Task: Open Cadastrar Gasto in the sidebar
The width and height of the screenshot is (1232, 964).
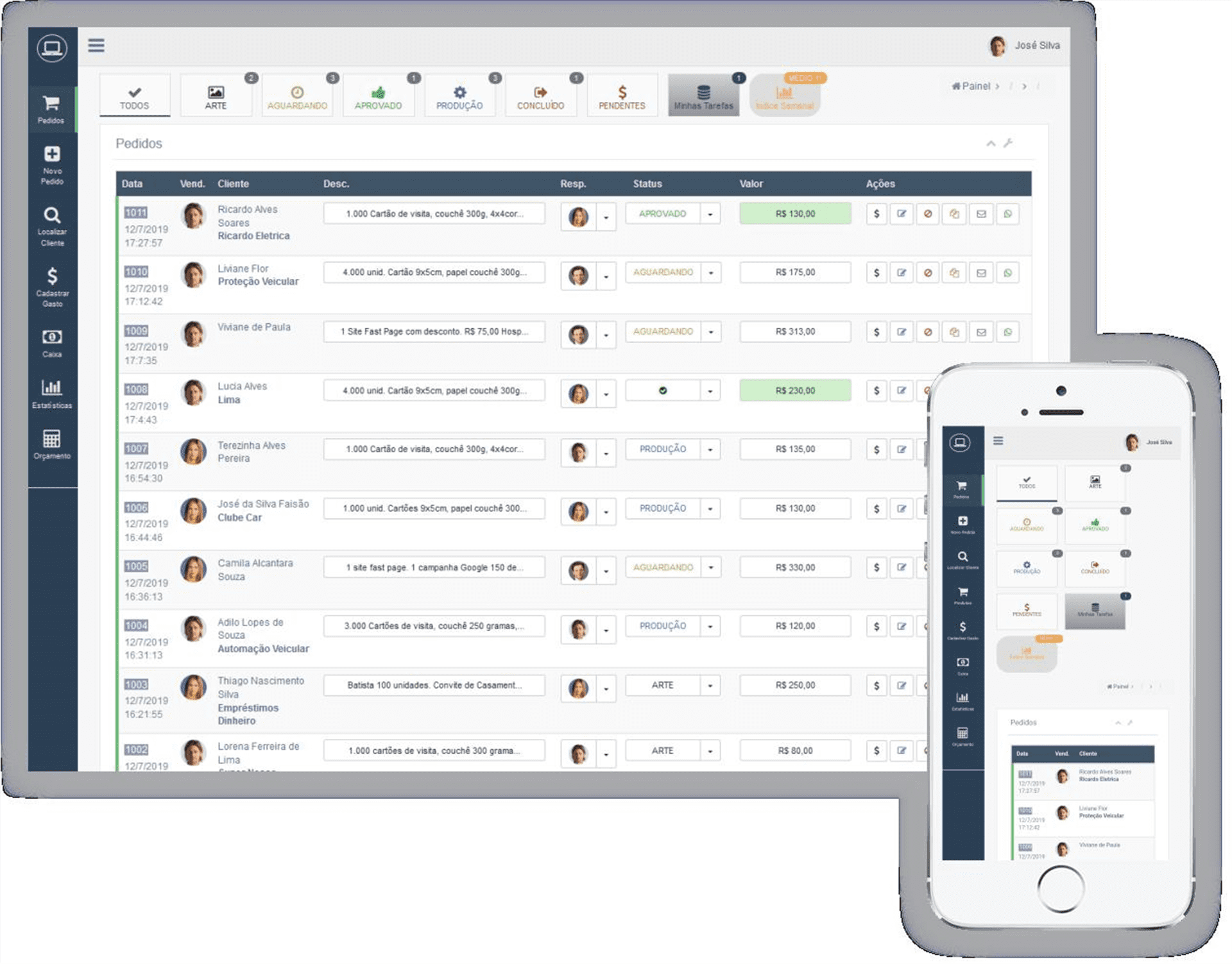Action: click(52, 287)
